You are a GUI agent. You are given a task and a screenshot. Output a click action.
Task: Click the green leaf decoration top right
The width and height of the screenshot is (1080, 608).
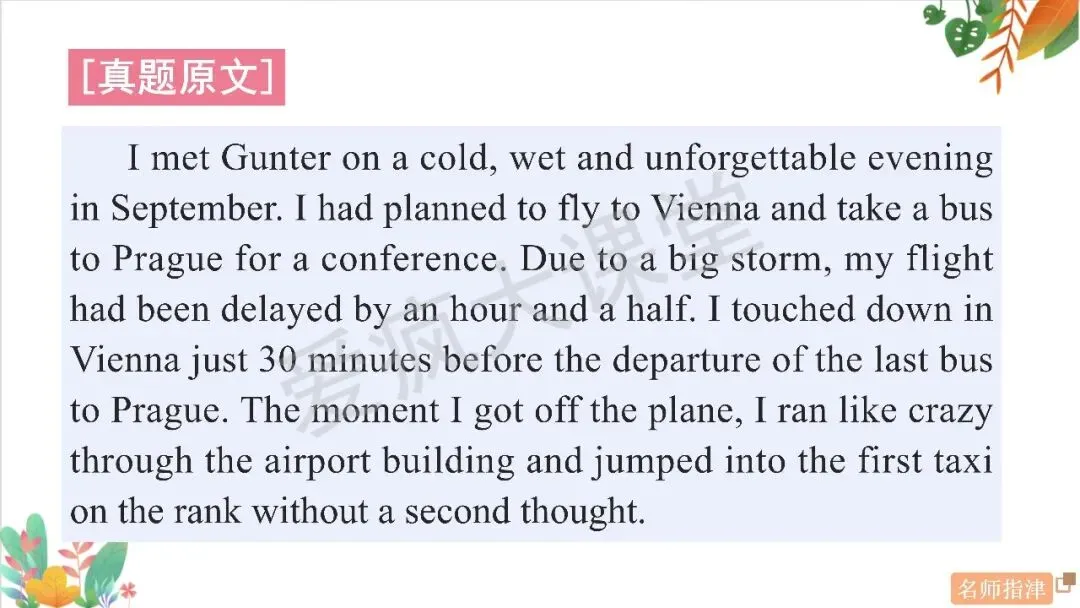(964, 29)
